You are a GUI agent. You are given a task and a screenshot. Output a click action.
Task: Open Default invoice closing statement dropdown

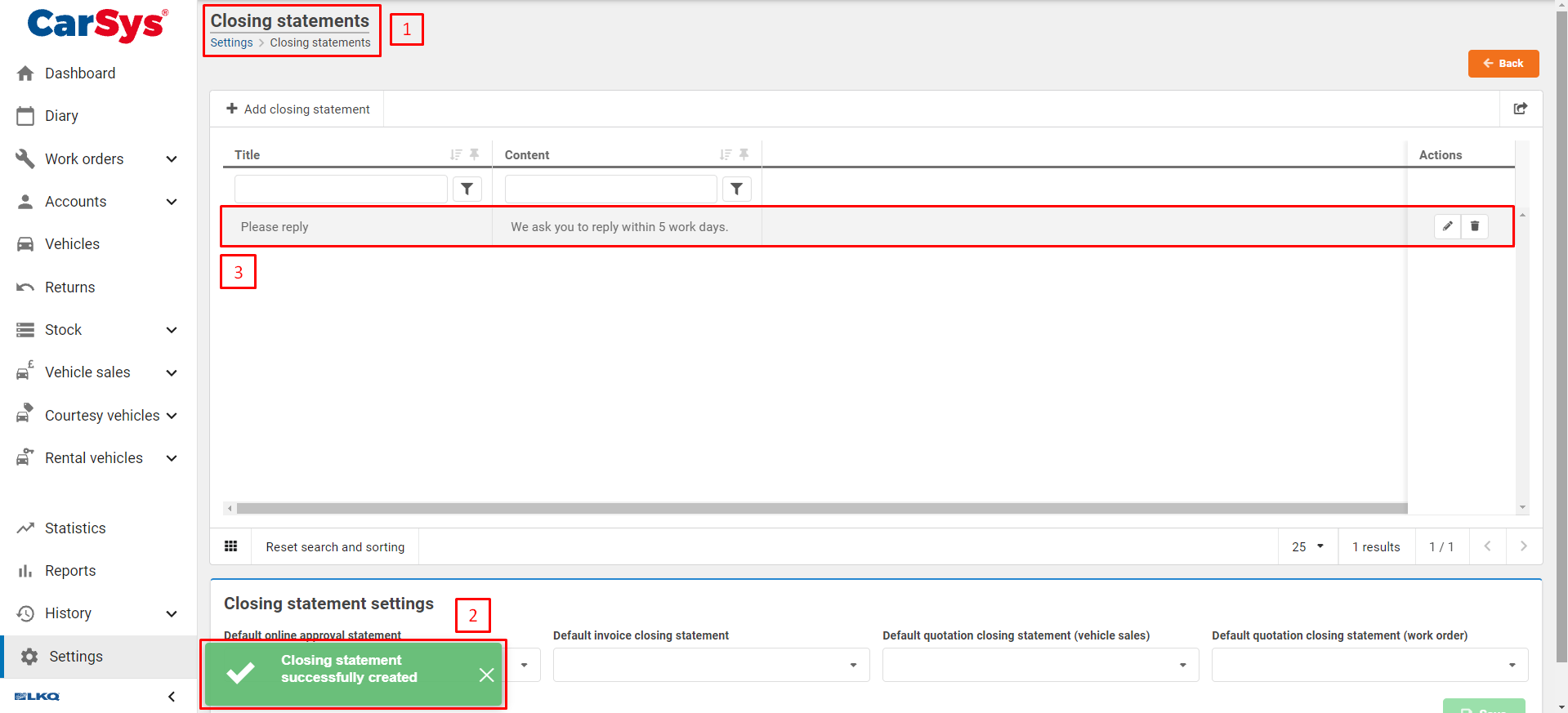click(x=711, y=665)
